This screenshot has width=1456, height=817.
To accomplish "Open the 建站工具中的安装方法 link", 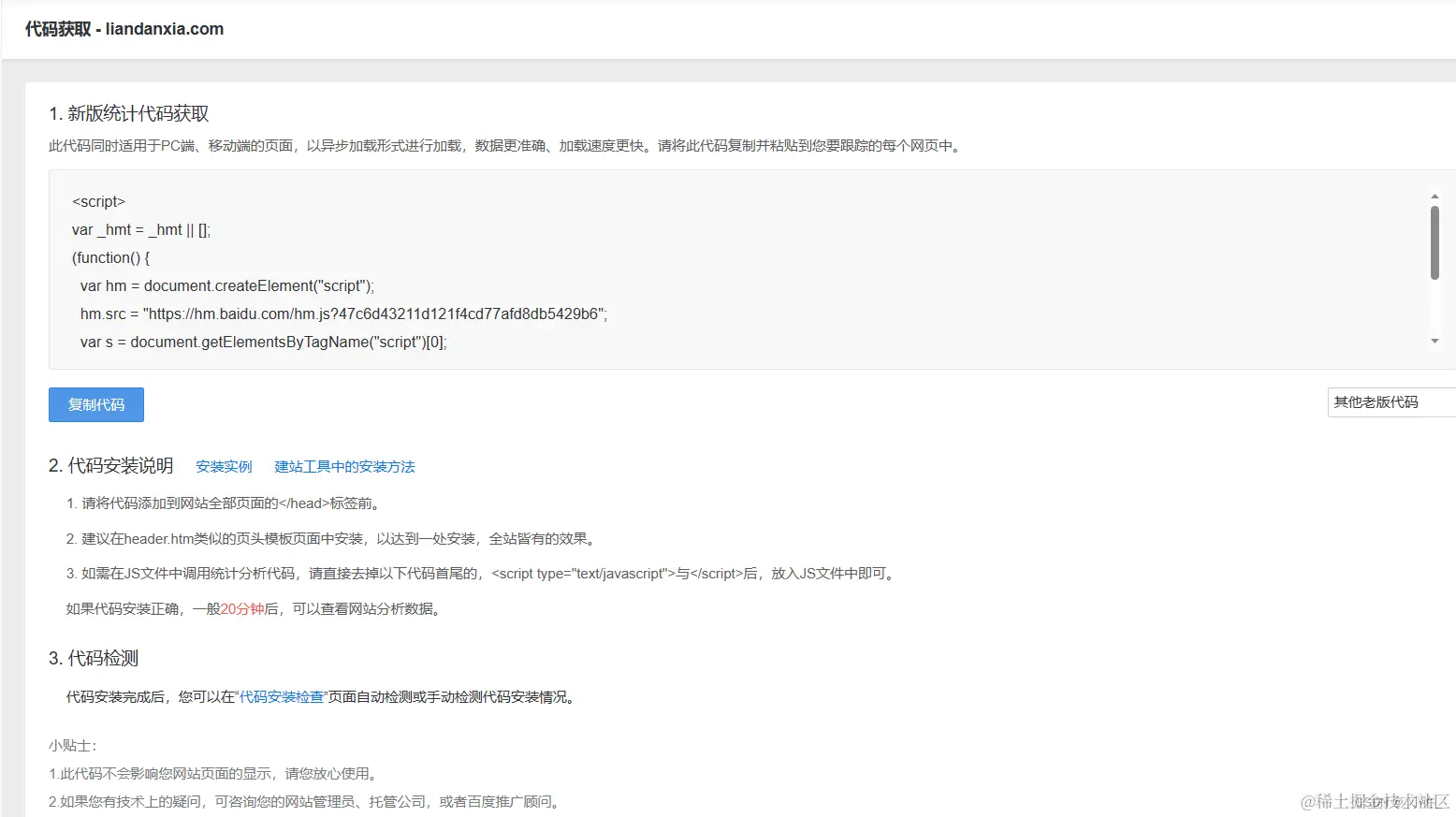I will click(344, 466).
